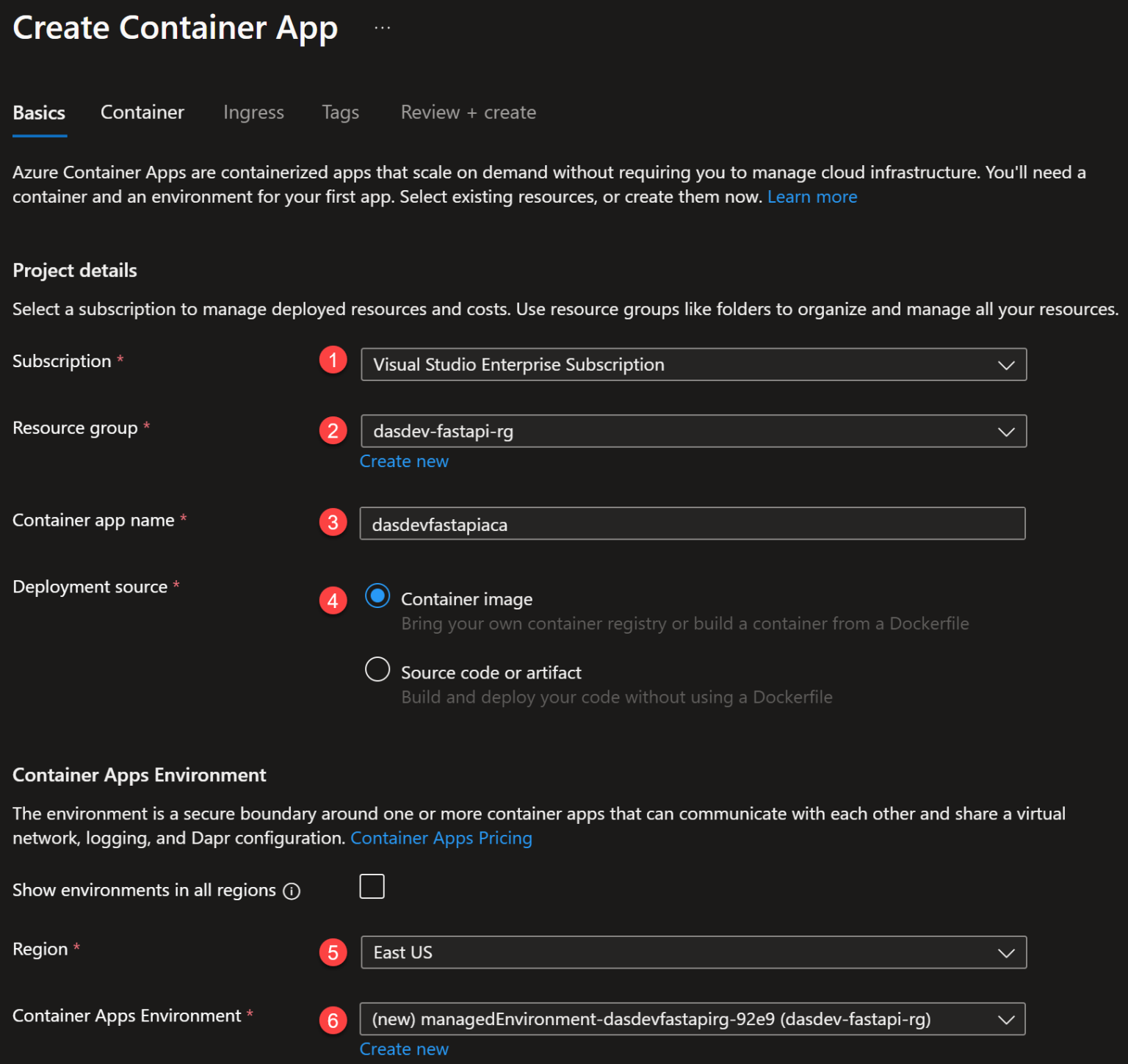The image size is (1128, 1064).
Task: Open the Ingress tab
Action: [253, 112]
